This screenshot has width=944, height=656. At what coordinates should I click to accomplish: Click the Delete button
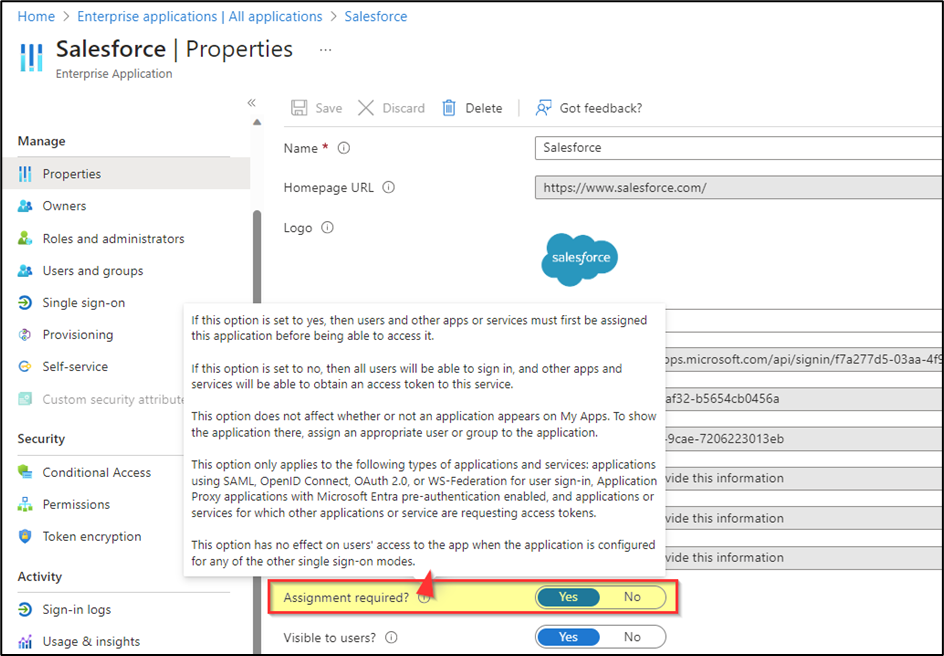pos(472,107)
